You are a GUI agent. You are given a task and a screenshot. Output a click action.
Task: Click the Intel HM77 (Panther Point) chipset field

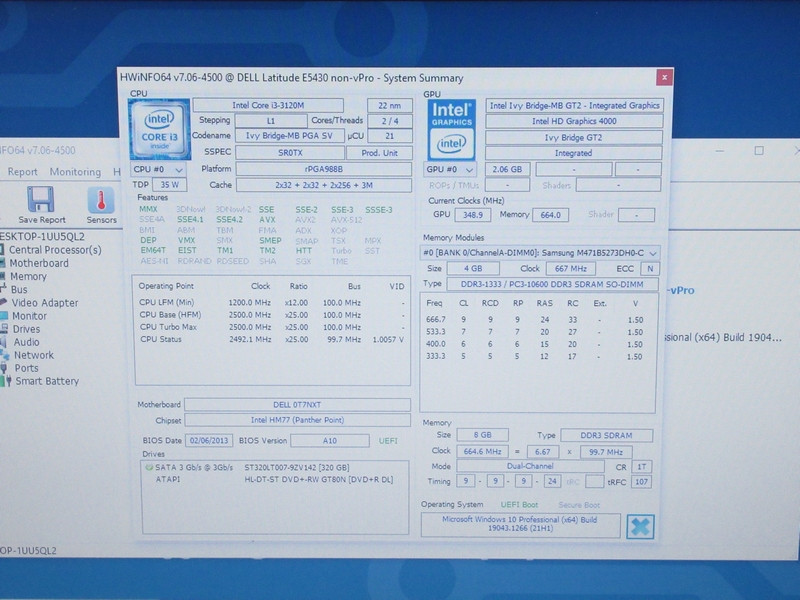297,420
